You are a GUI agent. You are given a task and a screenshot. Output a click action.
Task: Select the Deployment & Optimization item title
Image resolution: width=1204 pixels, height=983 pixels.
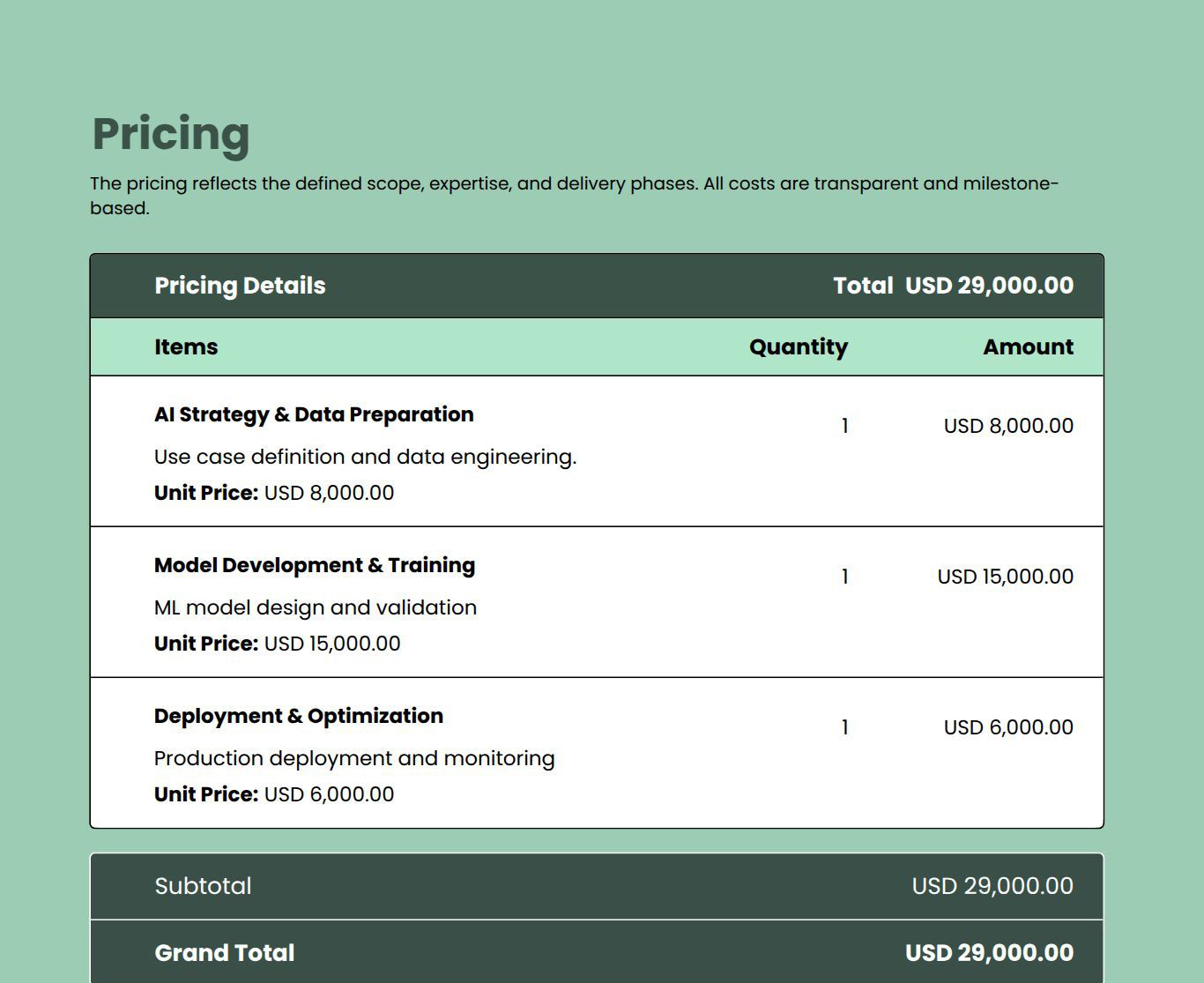point(299,716)
